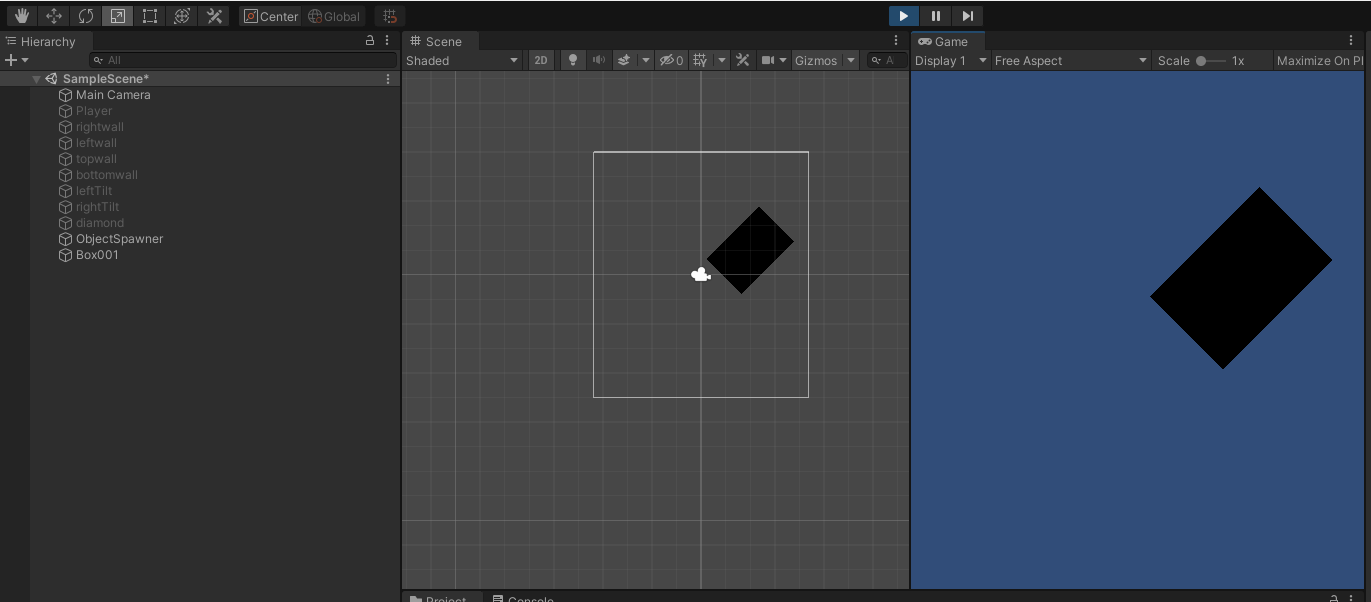Viewport: 1371px width, 602px height.
Task: Click Maximize On Play
Action: pos(1318,60)
